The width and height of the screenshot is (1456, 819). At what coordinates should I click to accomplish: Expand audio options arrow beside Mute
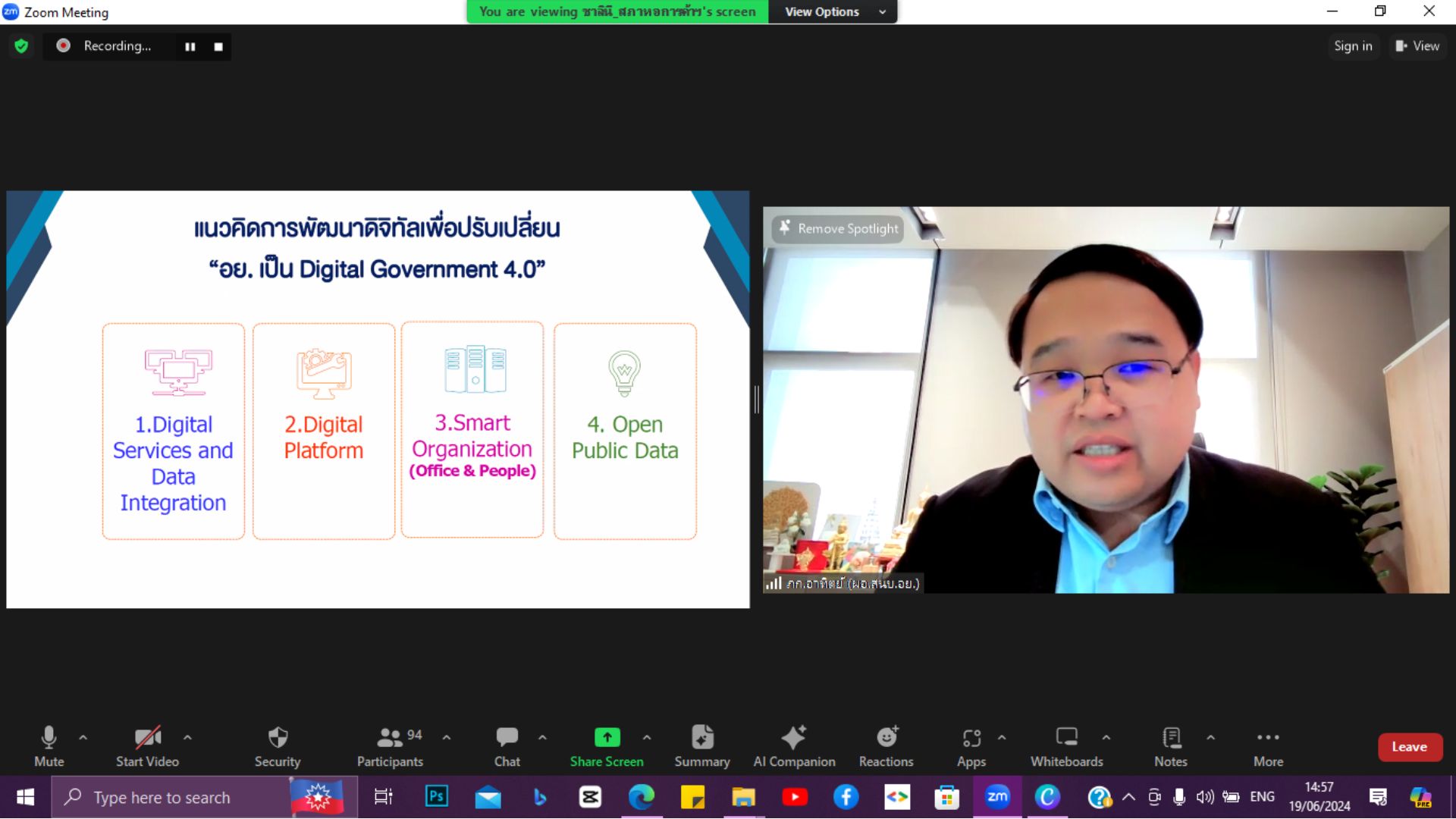click(x=83, y=737)
